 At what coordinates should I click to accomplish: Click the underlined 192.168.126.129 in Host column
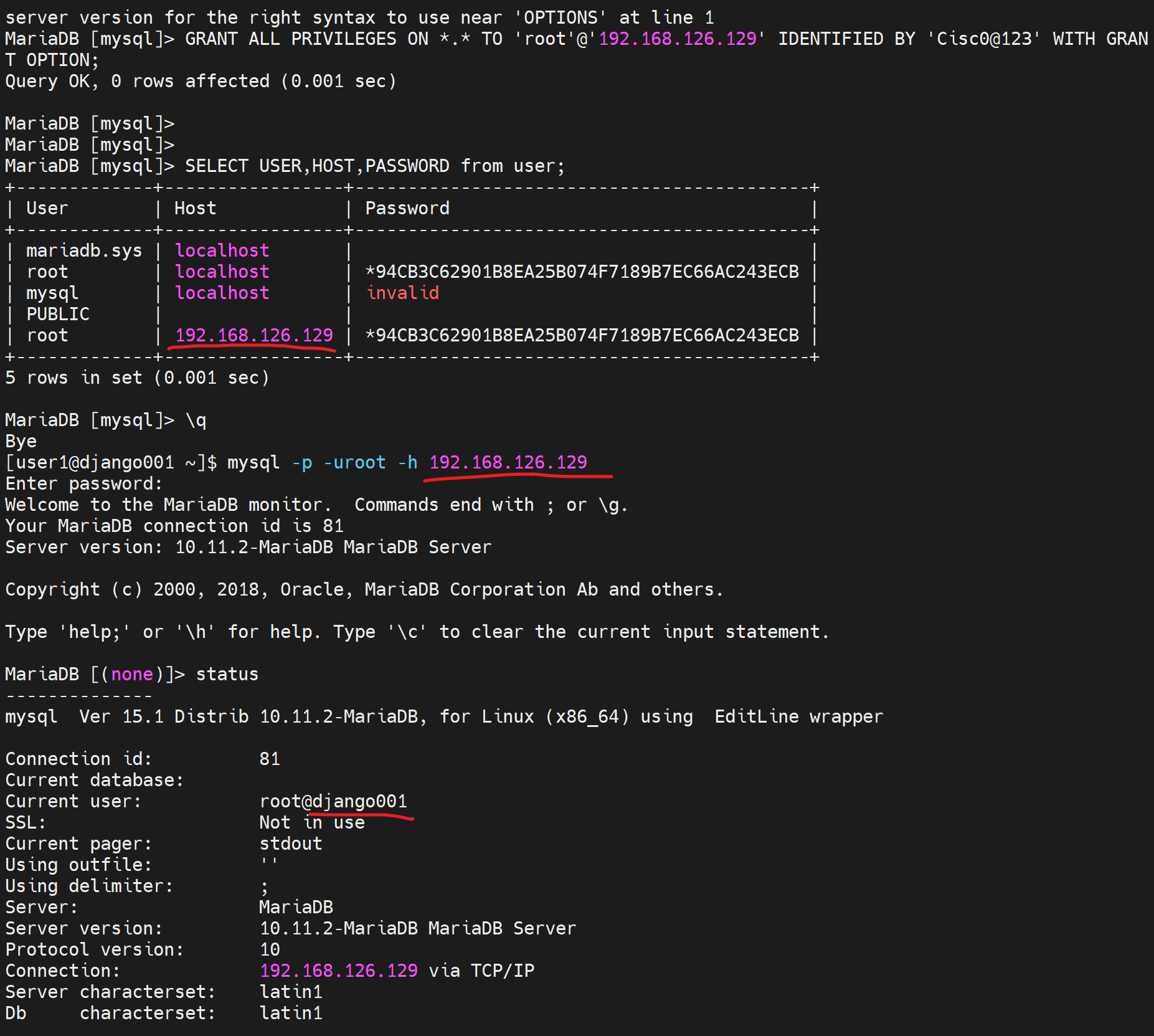pyautogui.click(x=254, y=335)
